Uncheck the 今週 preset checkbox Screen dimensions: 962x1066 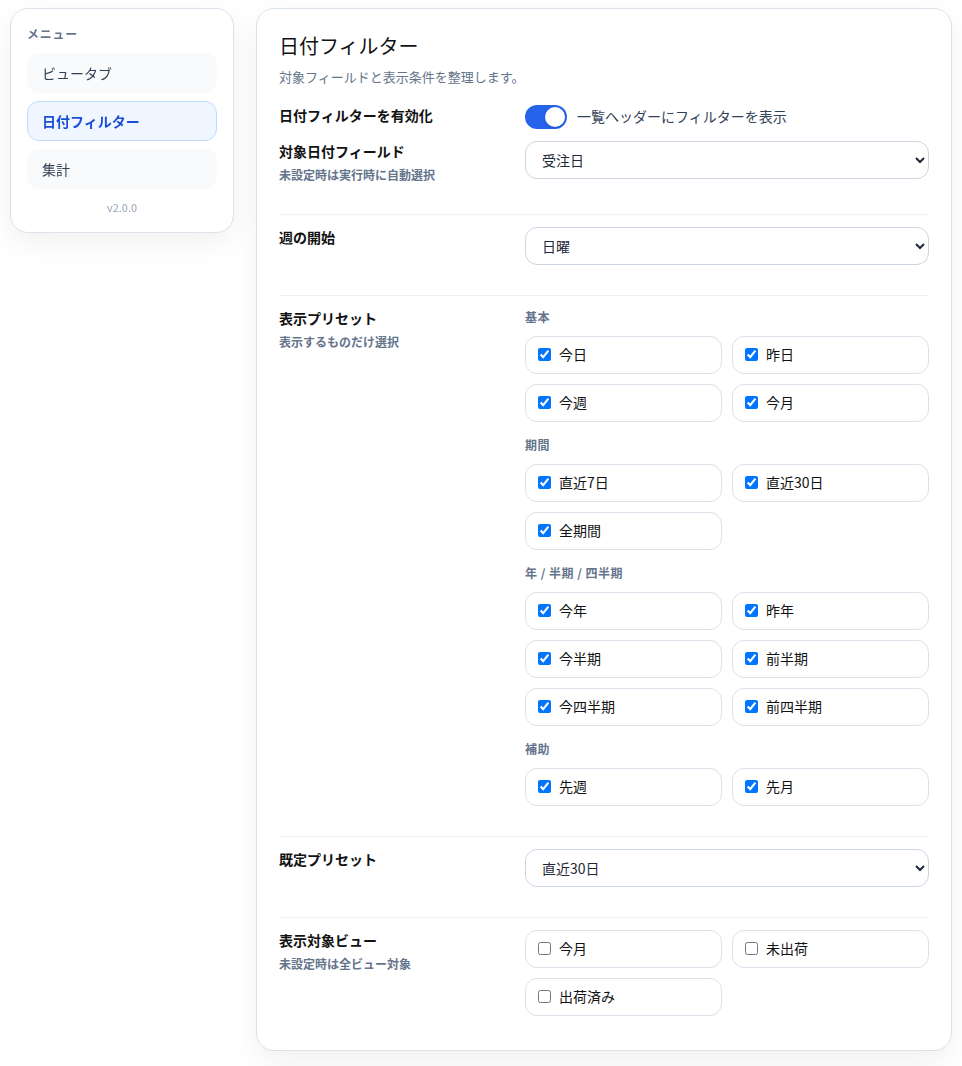(545, 402)
